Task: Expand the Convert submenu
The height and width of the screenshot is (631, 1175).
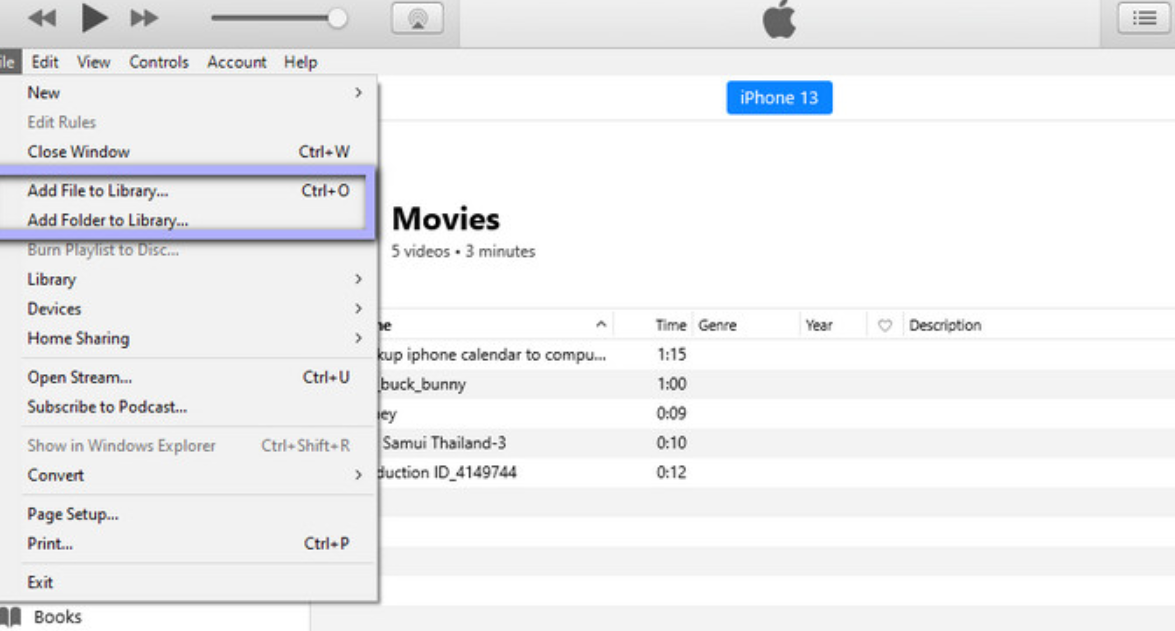Action: click(188, 475)
